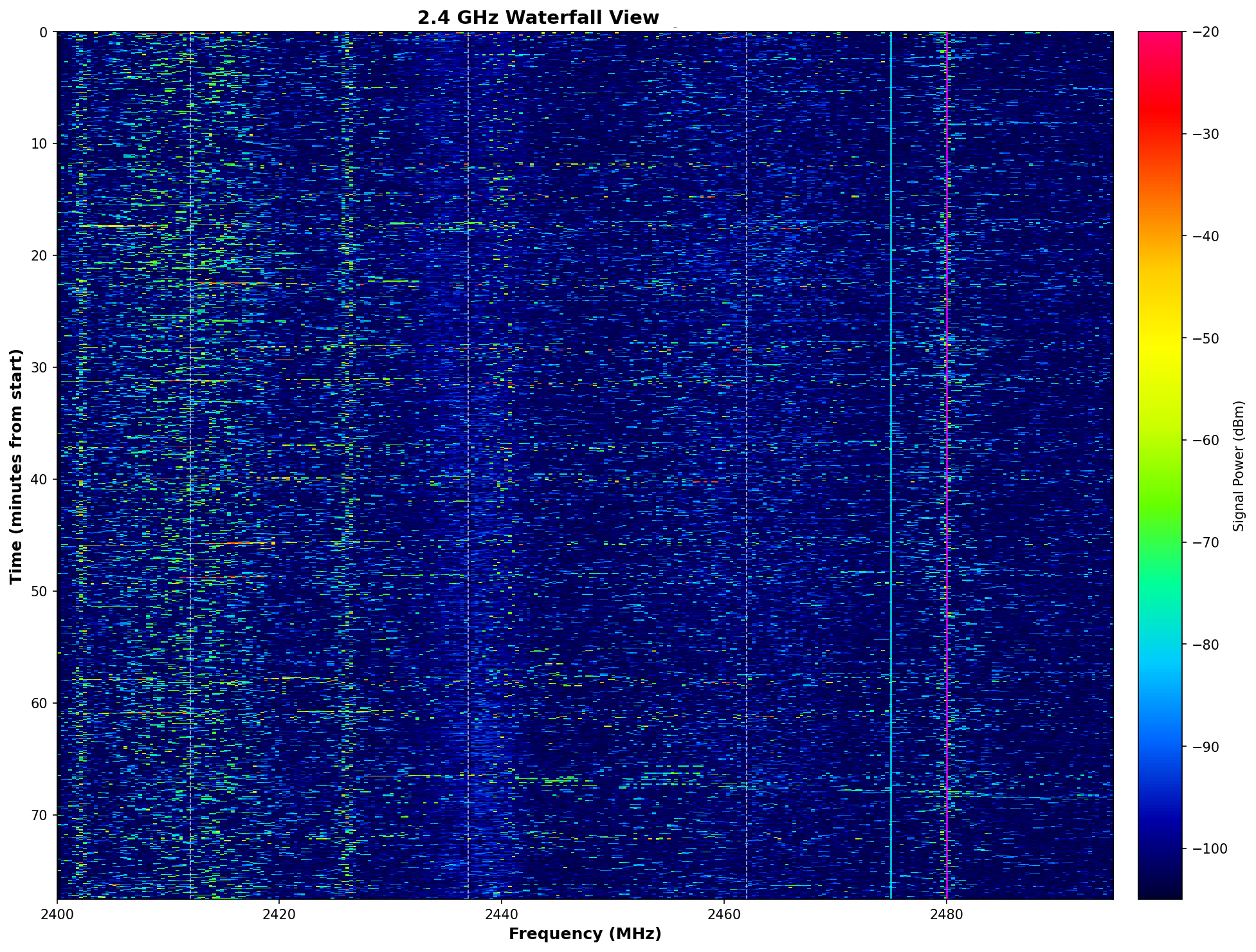
Task: Select the magenta trace at 2480 MHz
Action: [x=947, y=450]
